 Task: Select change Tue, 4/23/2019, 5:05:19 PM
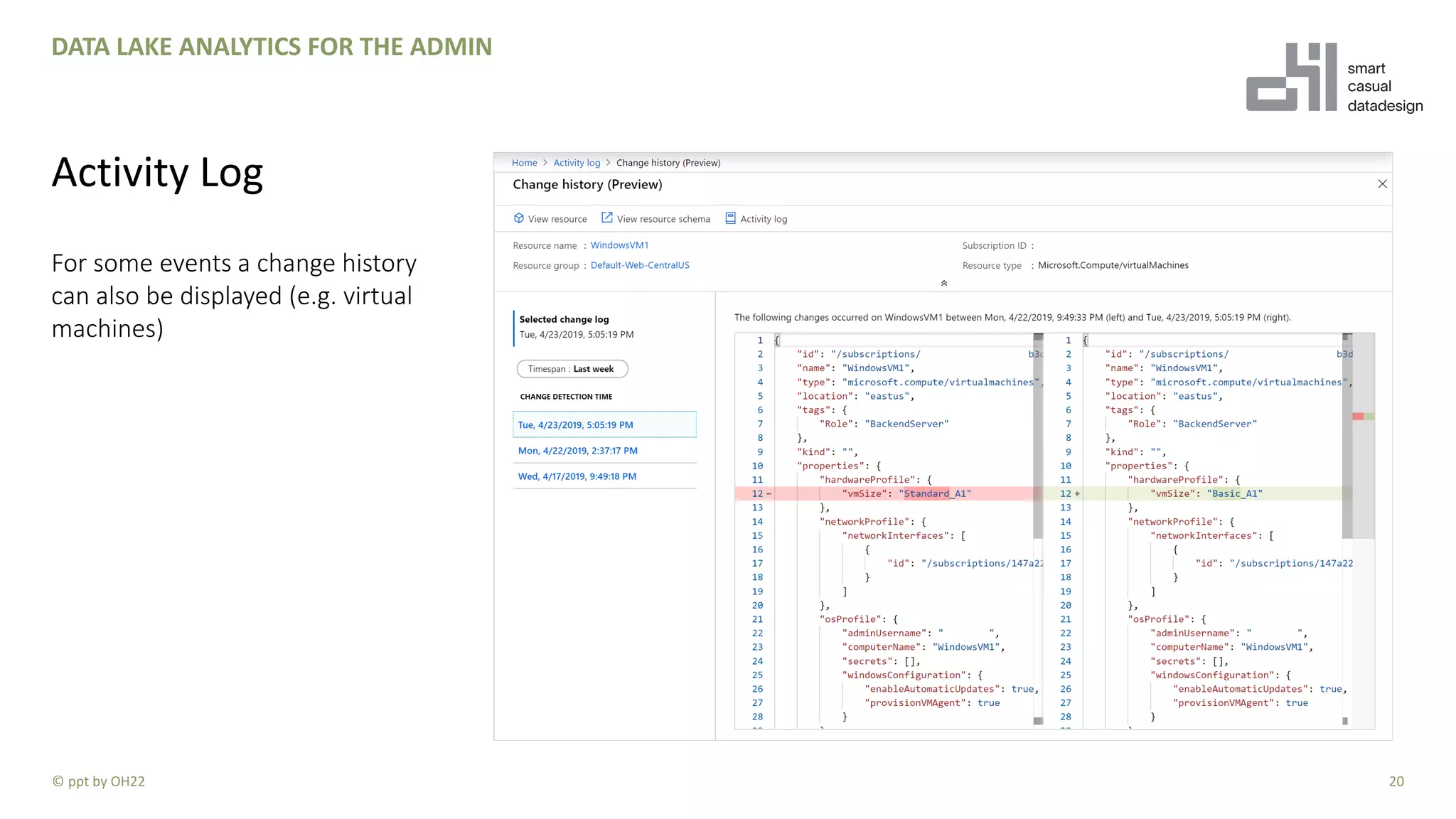tap(604, 424)
